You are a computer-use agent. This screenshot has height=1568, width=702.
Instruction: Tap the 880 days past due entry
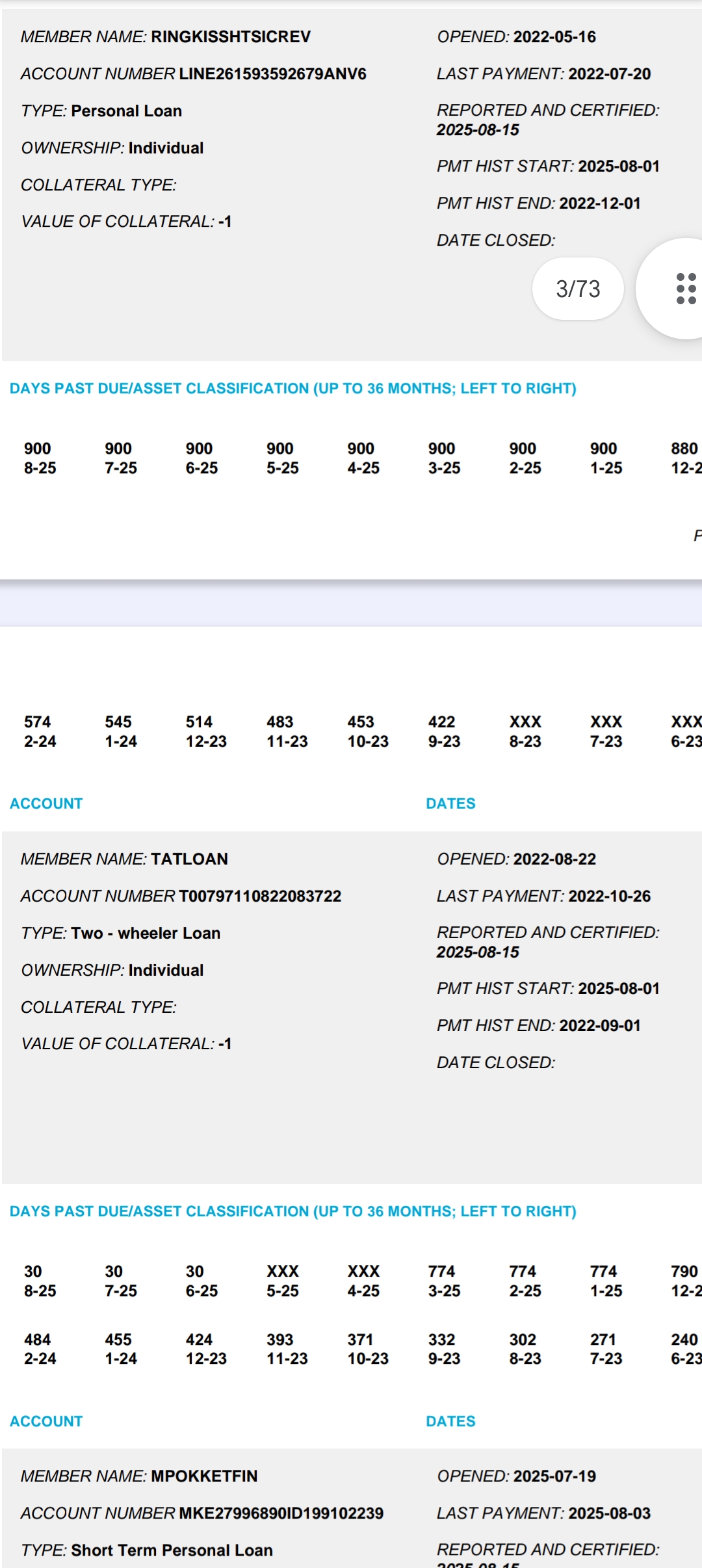click(x=684, y=458)
